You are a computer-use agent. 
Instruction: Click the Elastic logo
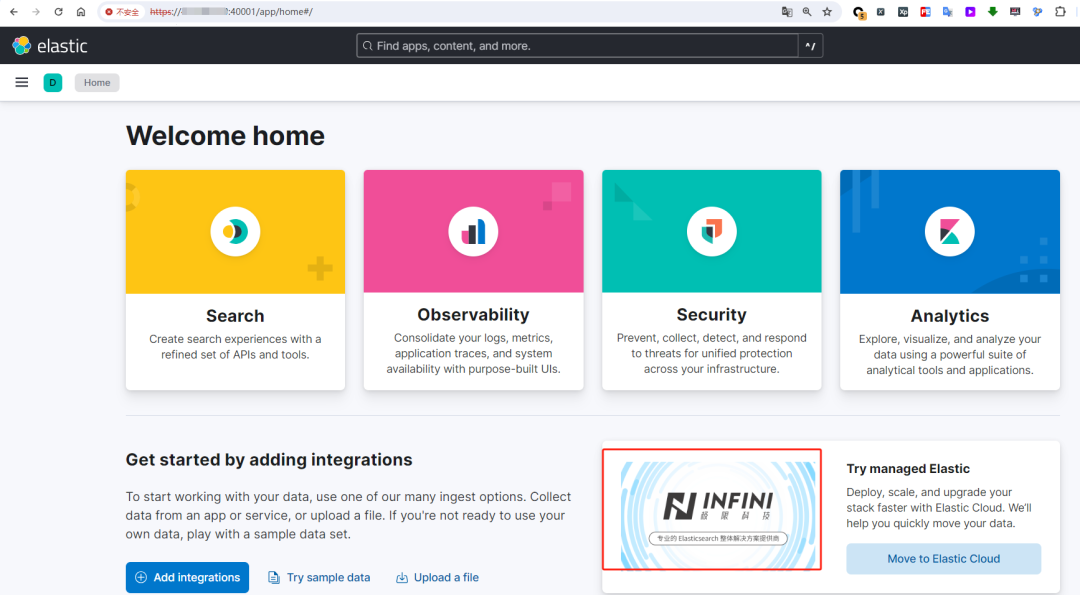click(50, 46)
